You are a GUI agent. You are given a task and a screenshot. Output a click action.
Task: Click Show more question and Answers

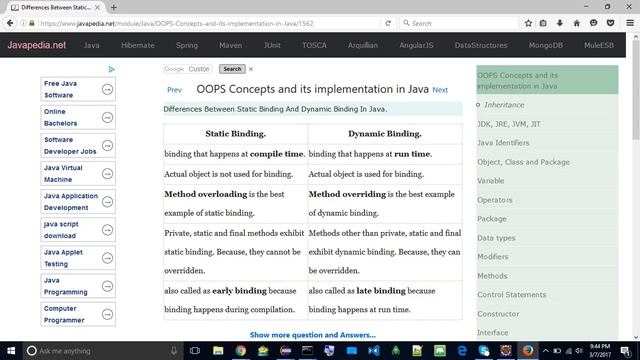click(313, 335)
